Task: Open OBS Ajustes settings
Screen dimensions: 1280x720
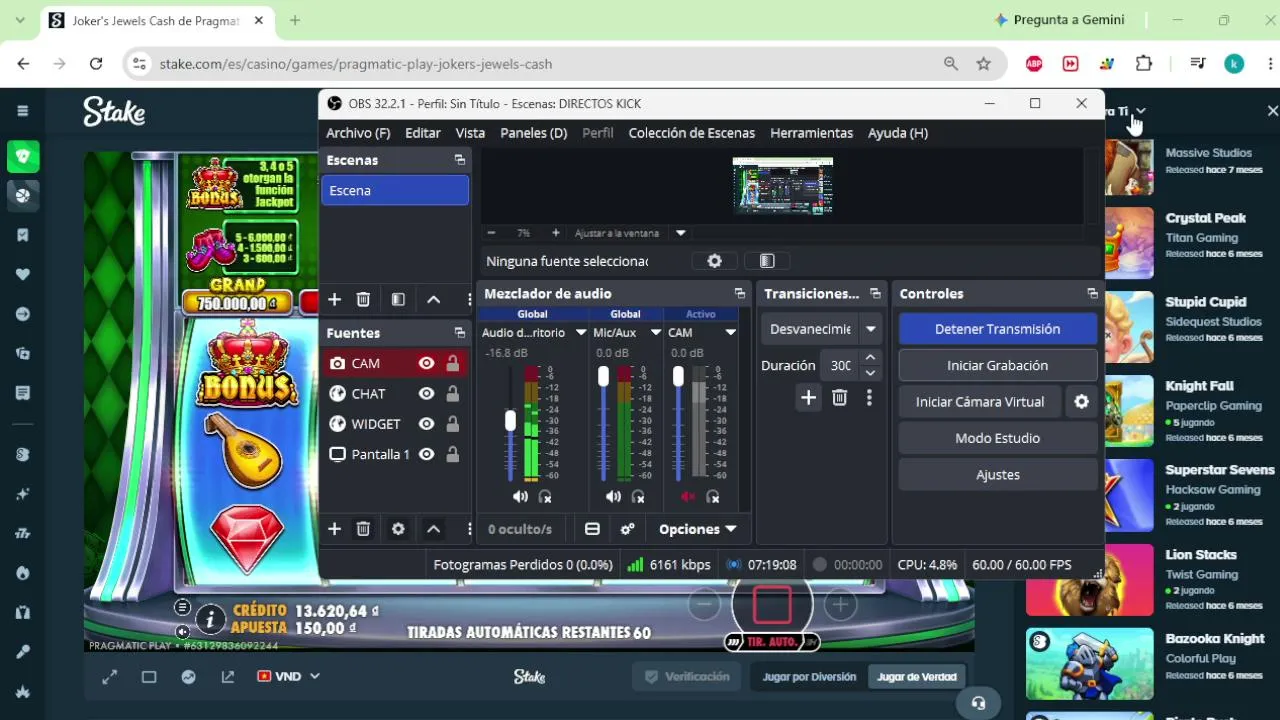Action: 998,475
